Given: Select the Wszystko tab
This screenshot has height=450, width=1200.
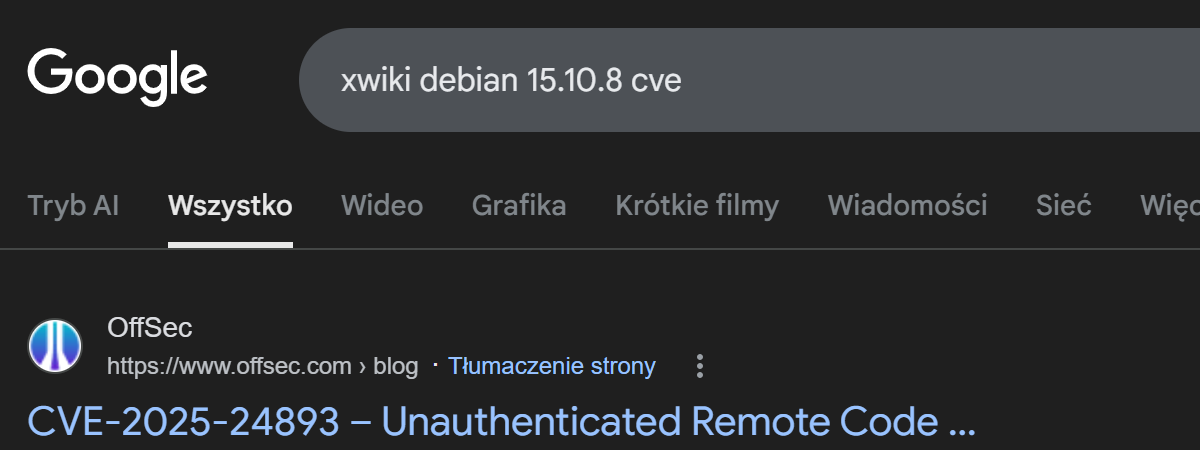Looking at the screenshot, I should tap(230, 206).
